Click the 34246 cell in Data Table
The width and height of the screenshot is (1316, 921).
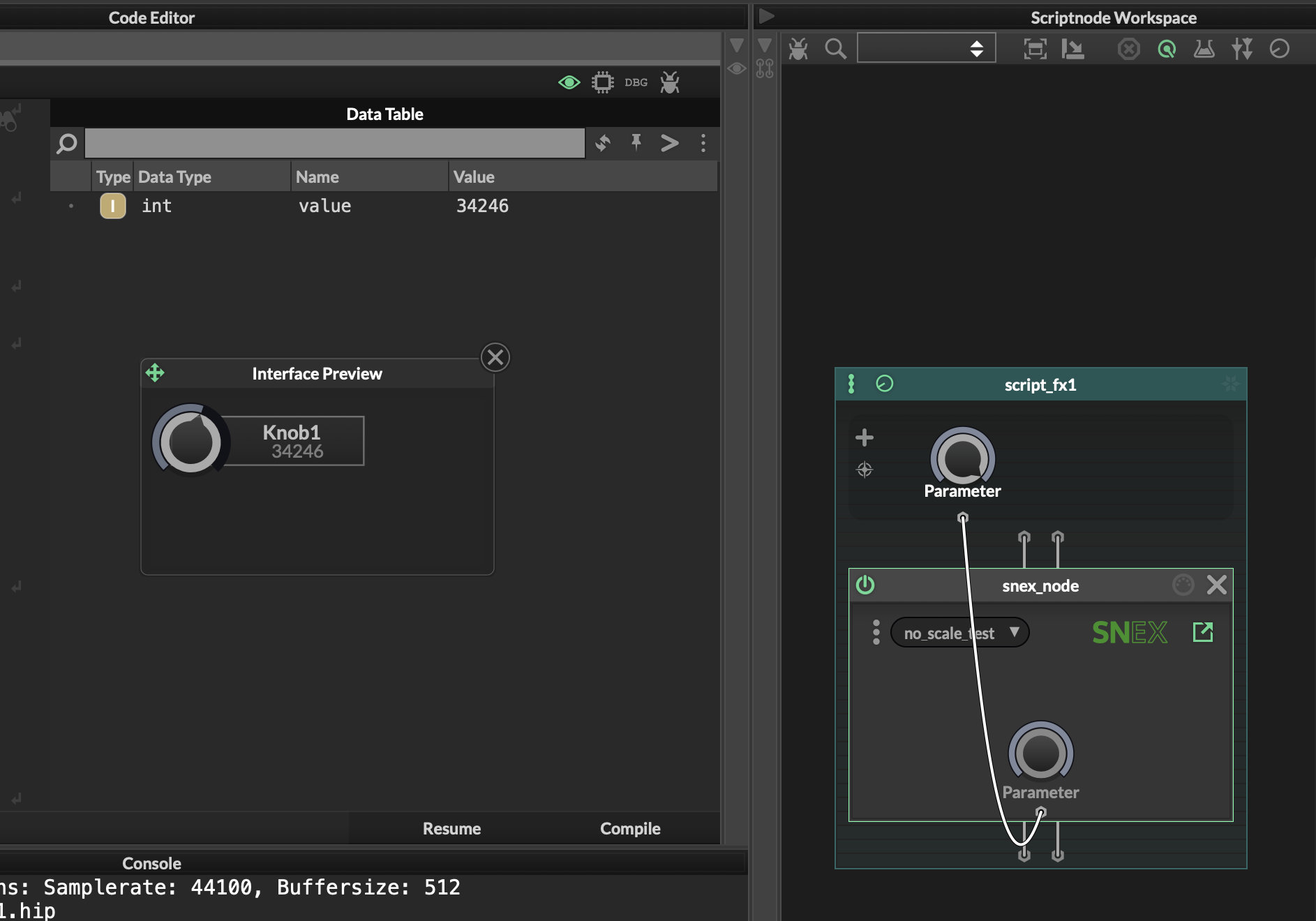tap(482, 206)
